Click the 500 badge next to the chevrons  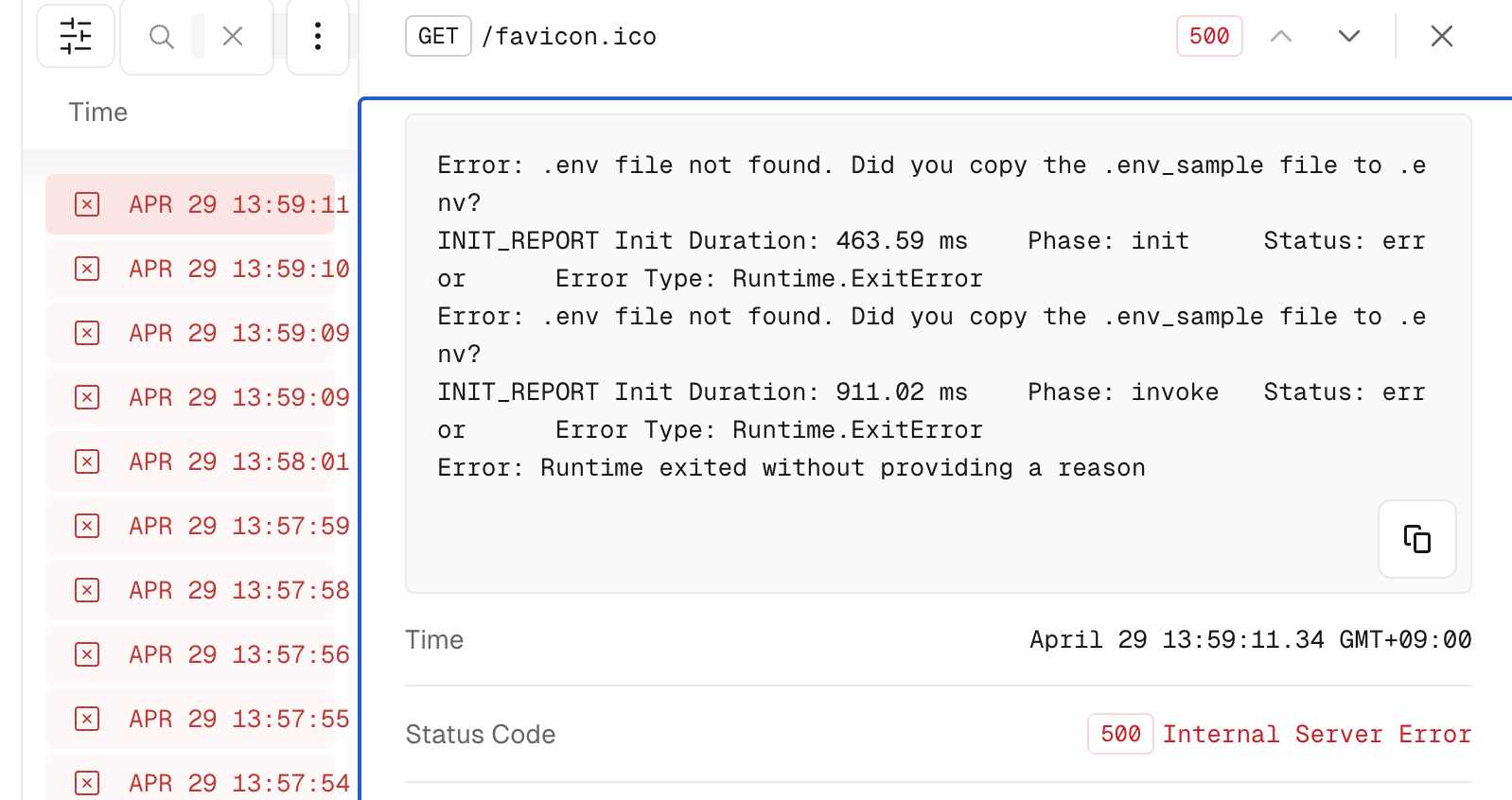point(1208,36)
